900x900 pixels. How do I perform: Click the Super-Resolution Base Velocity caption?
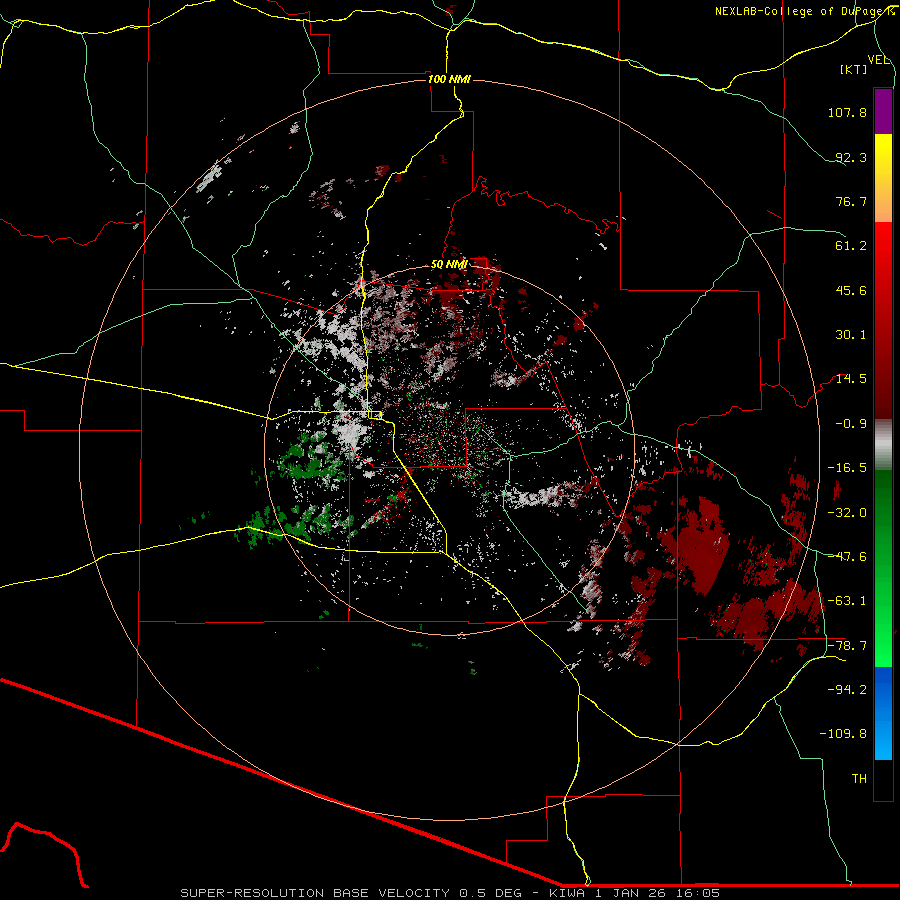(449, 893)
